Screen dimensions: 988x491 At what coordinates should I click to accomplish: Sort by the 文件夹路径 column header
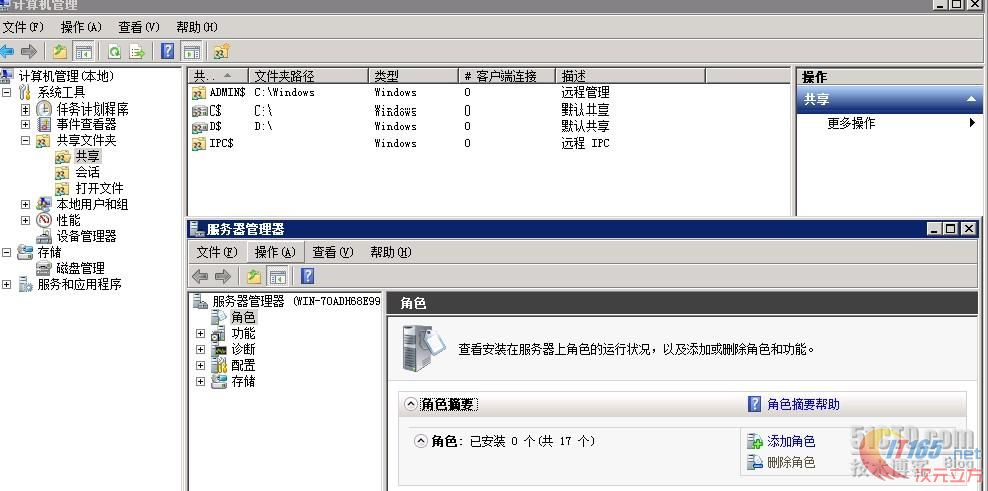click(309, 76)
